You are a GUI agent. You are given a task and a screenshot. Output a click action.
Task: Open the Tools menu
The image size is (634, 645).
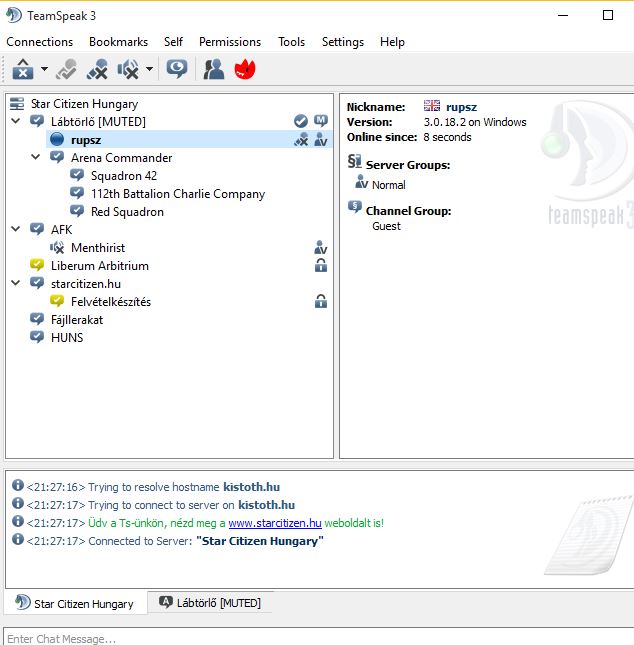pyautogui.click(x=291, y=42)
